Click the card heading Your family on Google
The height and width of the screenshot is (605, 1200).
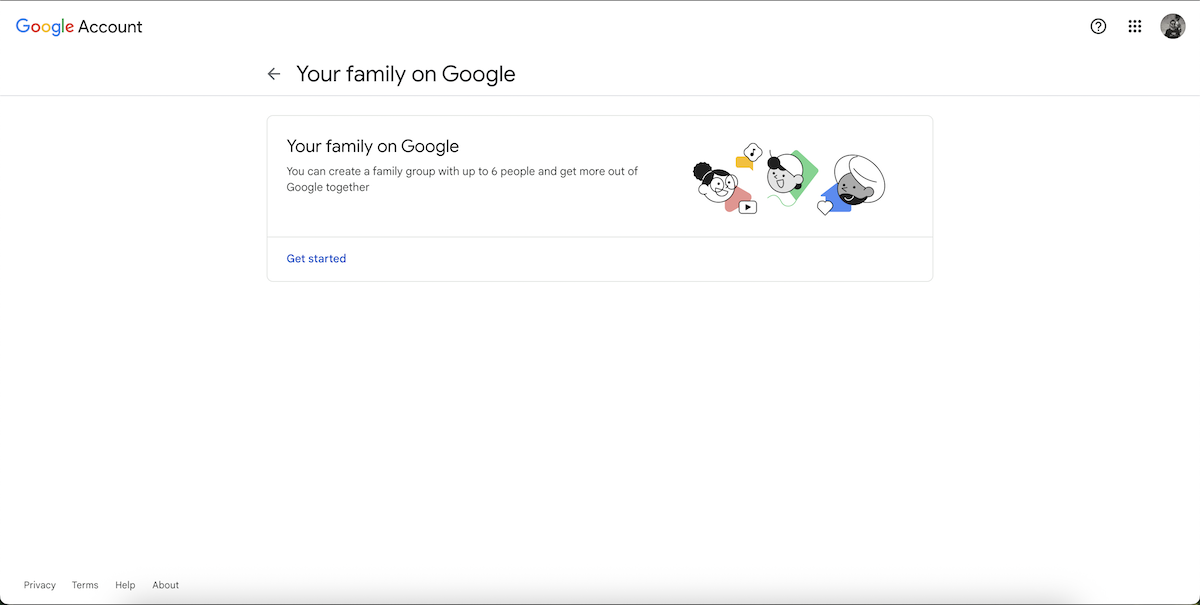tap(373, 146)
